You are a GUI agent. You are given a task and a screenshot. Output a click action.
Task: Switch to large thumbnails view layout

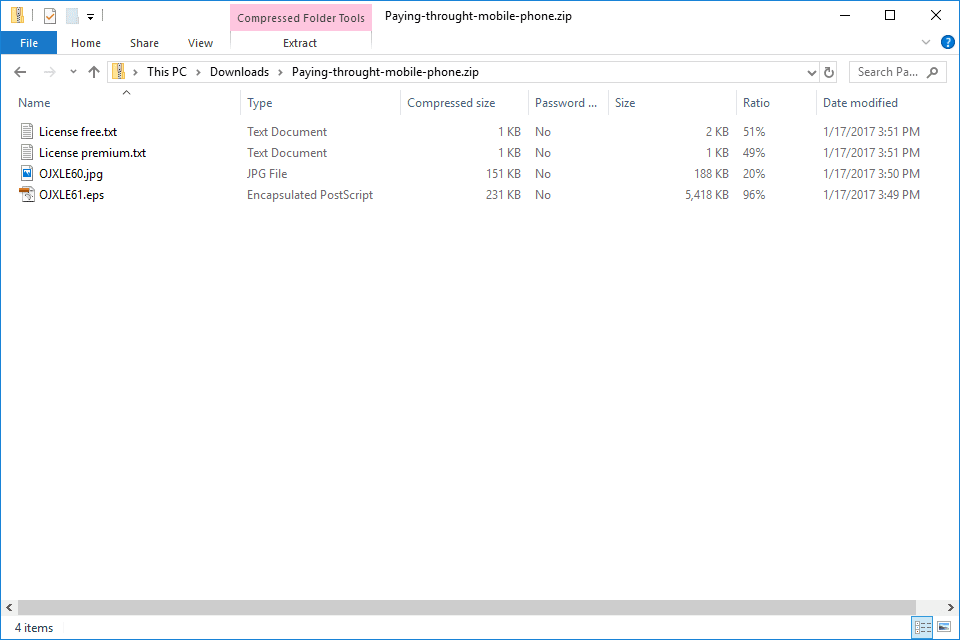pos(944,628)
